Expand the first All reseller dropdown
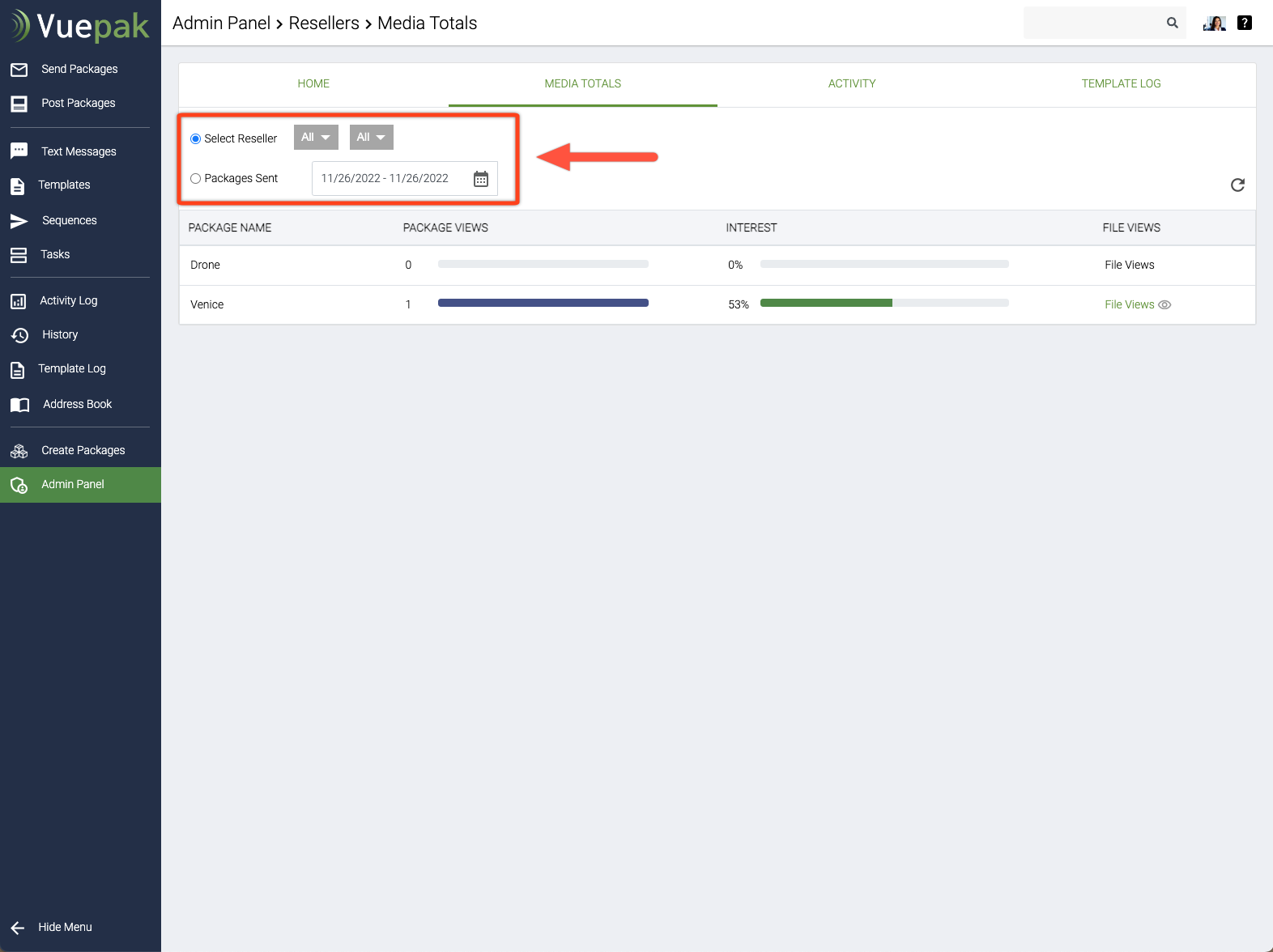The image size is (1273, 952). (316, 138)
